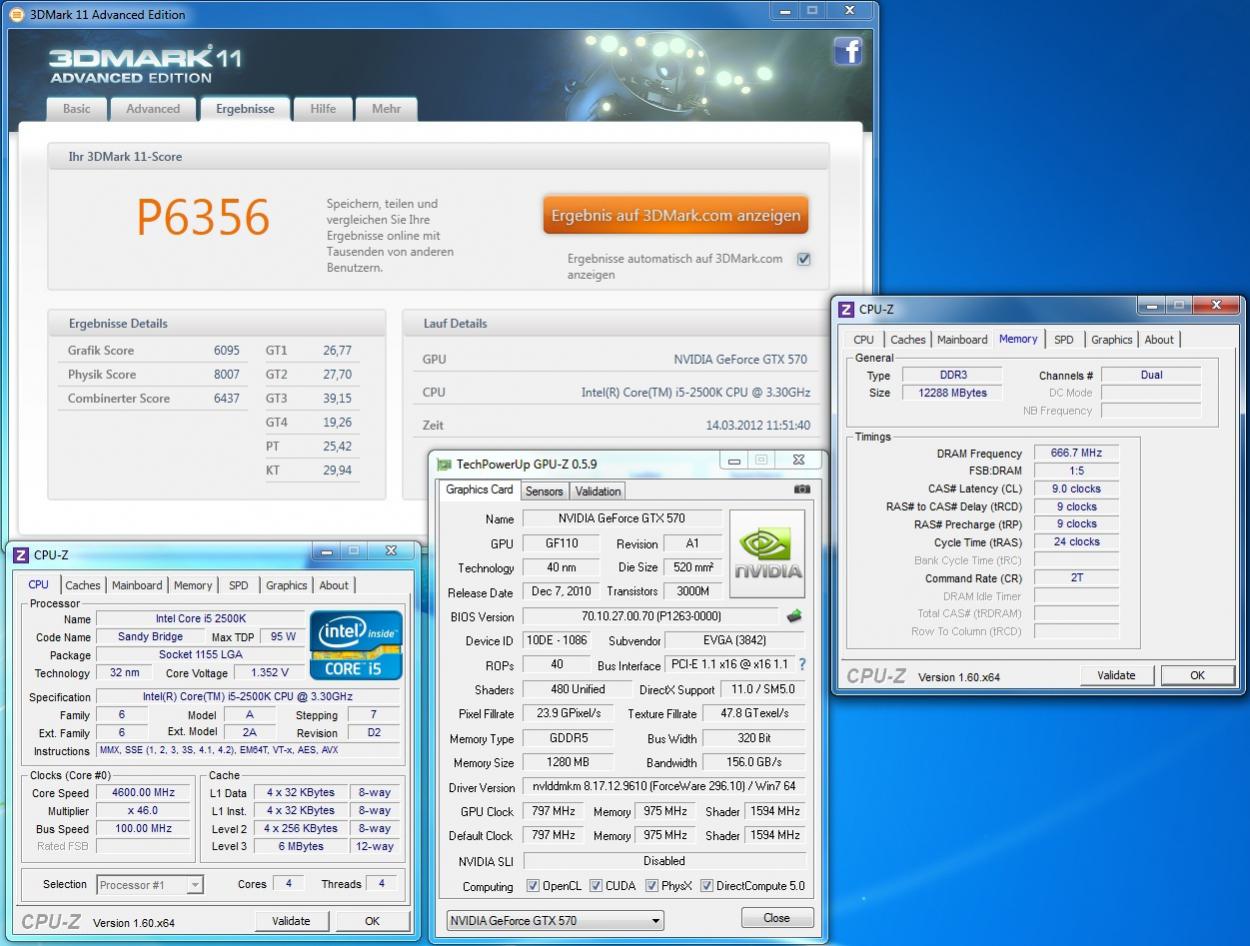Switch to the Basic tab in 3DMark

(x=77, y=109)
